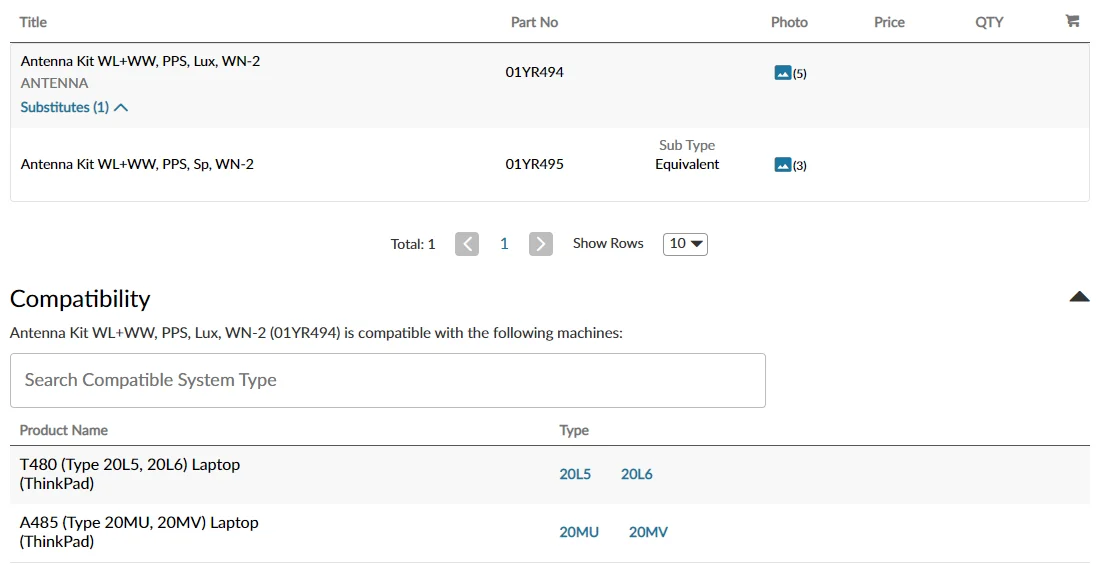Open machine type 20MU link
This screenshot has height=581, width=1118.
[579, 532]
